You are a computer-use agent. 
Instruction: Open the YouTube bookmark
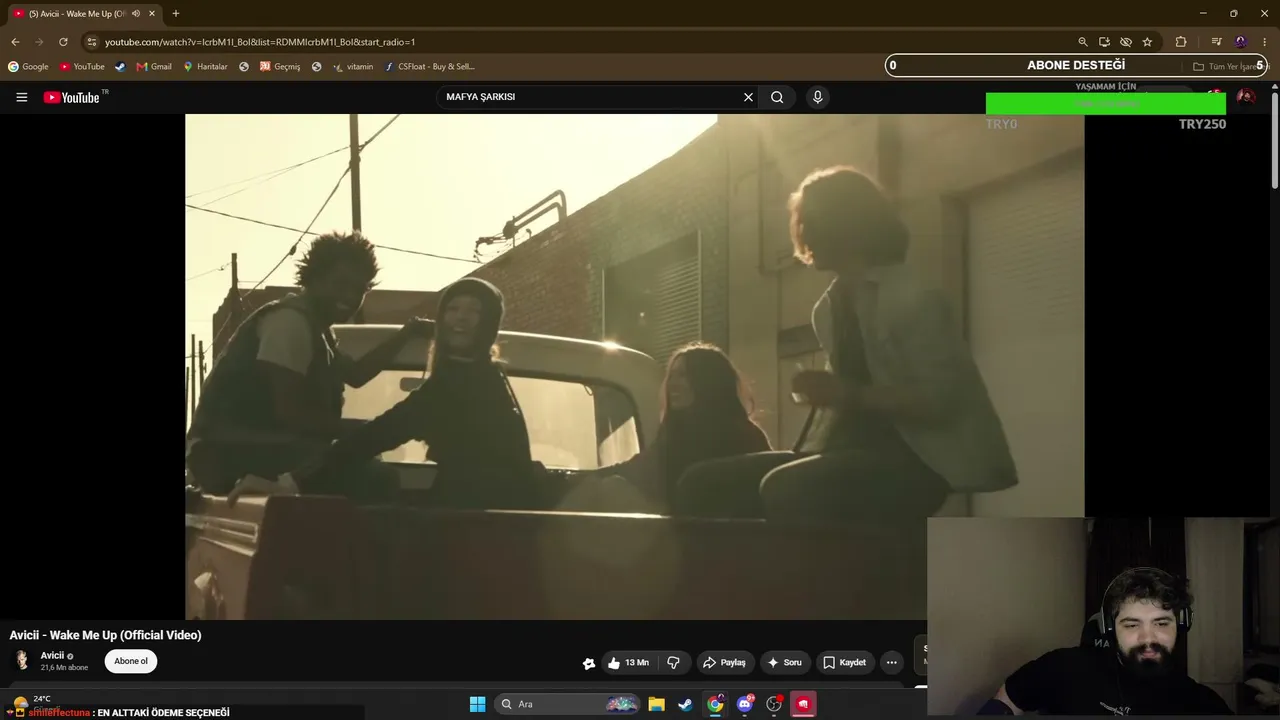pyautogui.click(x=82, y=67)
